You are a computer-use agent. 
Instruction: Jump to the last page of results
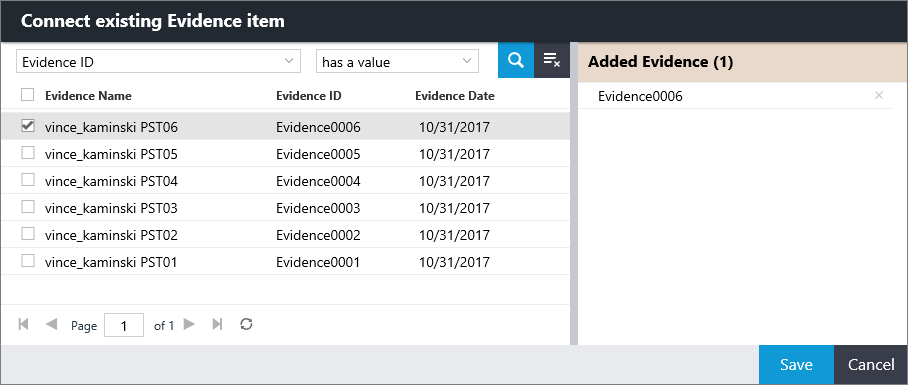[217, 324]
